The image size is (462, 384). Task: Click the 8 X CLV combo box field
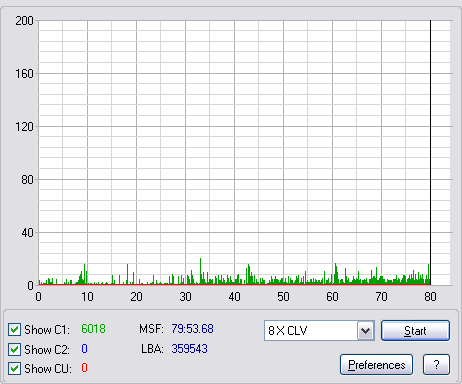[319, 331]
